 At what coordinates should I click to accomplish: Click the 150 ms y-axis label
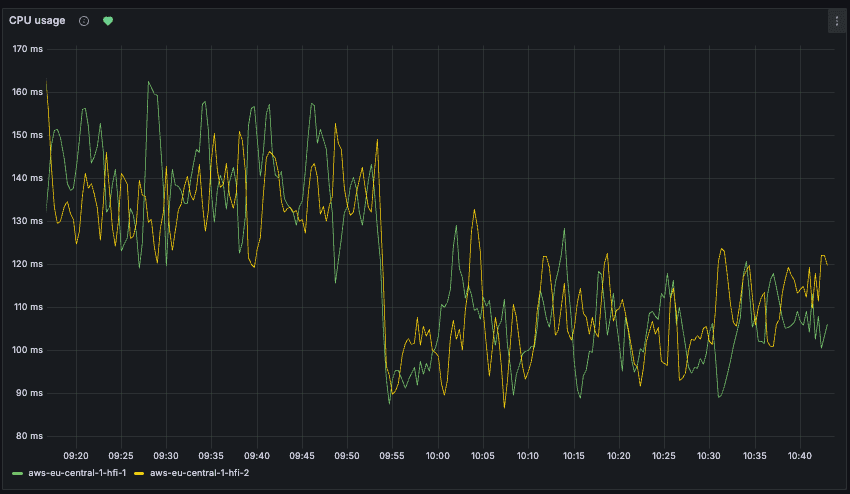[28, 135]
